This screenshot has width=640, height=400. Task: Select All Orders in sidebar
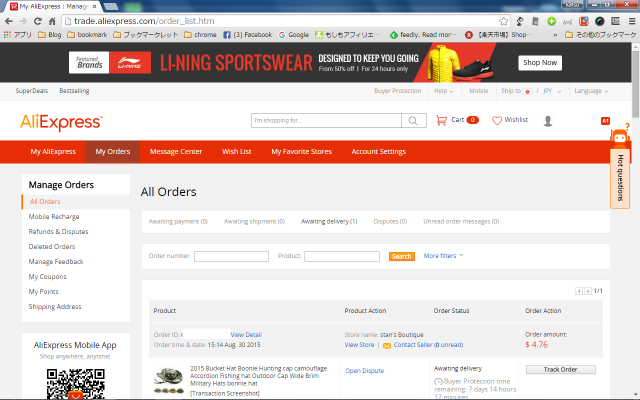[45, 202]
